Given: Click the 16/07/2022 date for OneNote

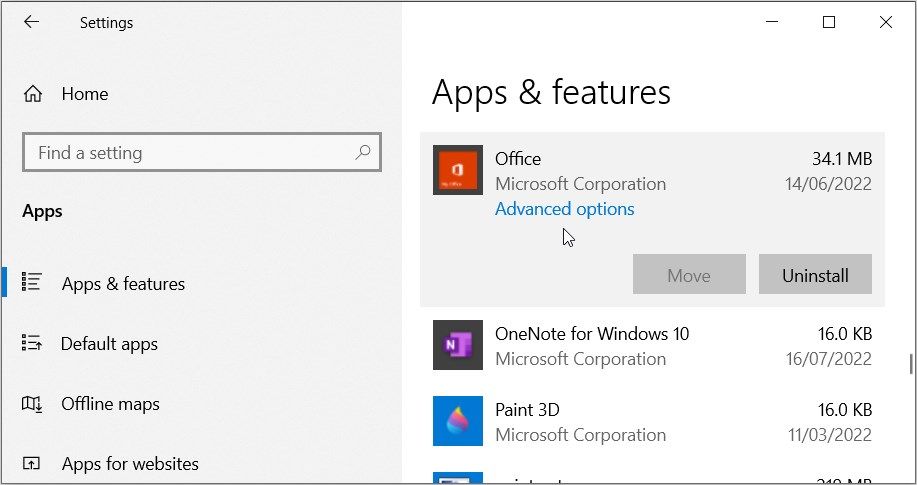Looking at the screenshot, I should [828, 359].
